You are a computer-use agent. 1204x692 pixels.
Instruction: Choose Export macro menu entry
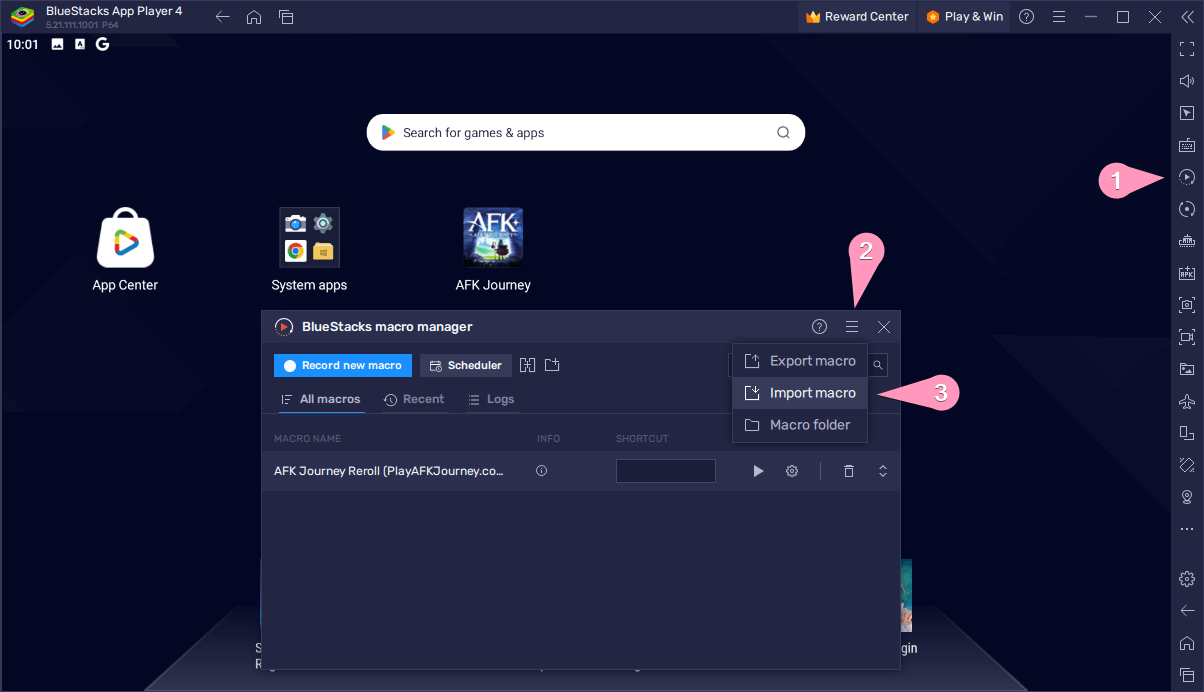(x=811, y=361)
